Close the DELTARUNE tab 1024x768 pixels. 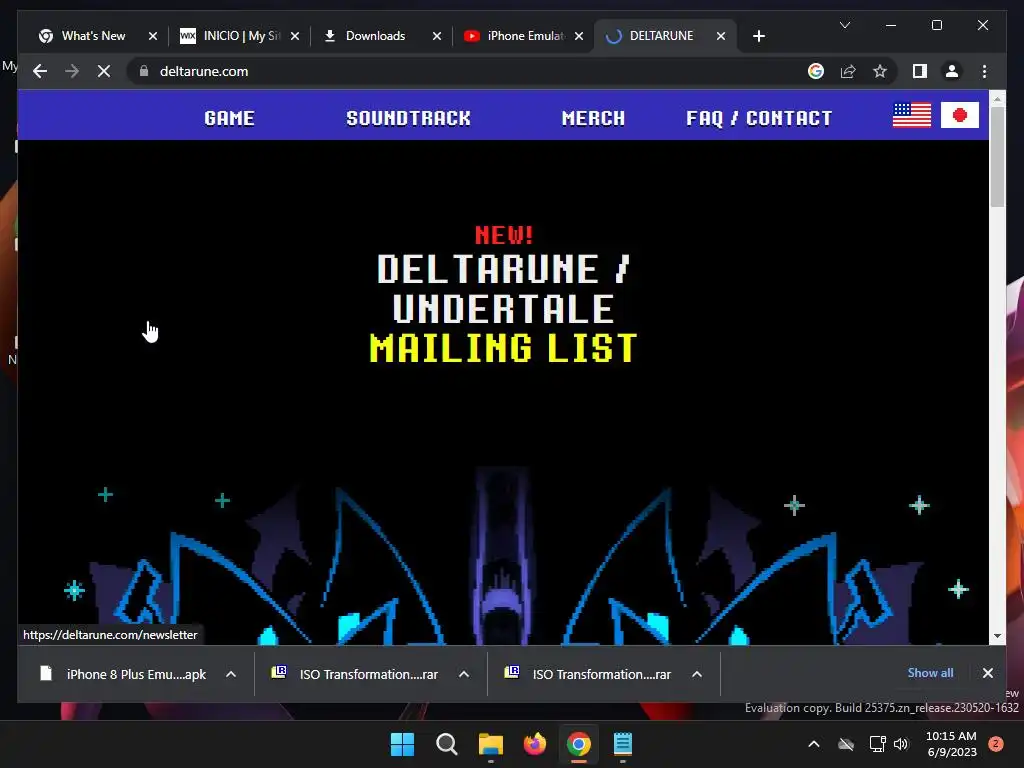[x=720, y=36]
